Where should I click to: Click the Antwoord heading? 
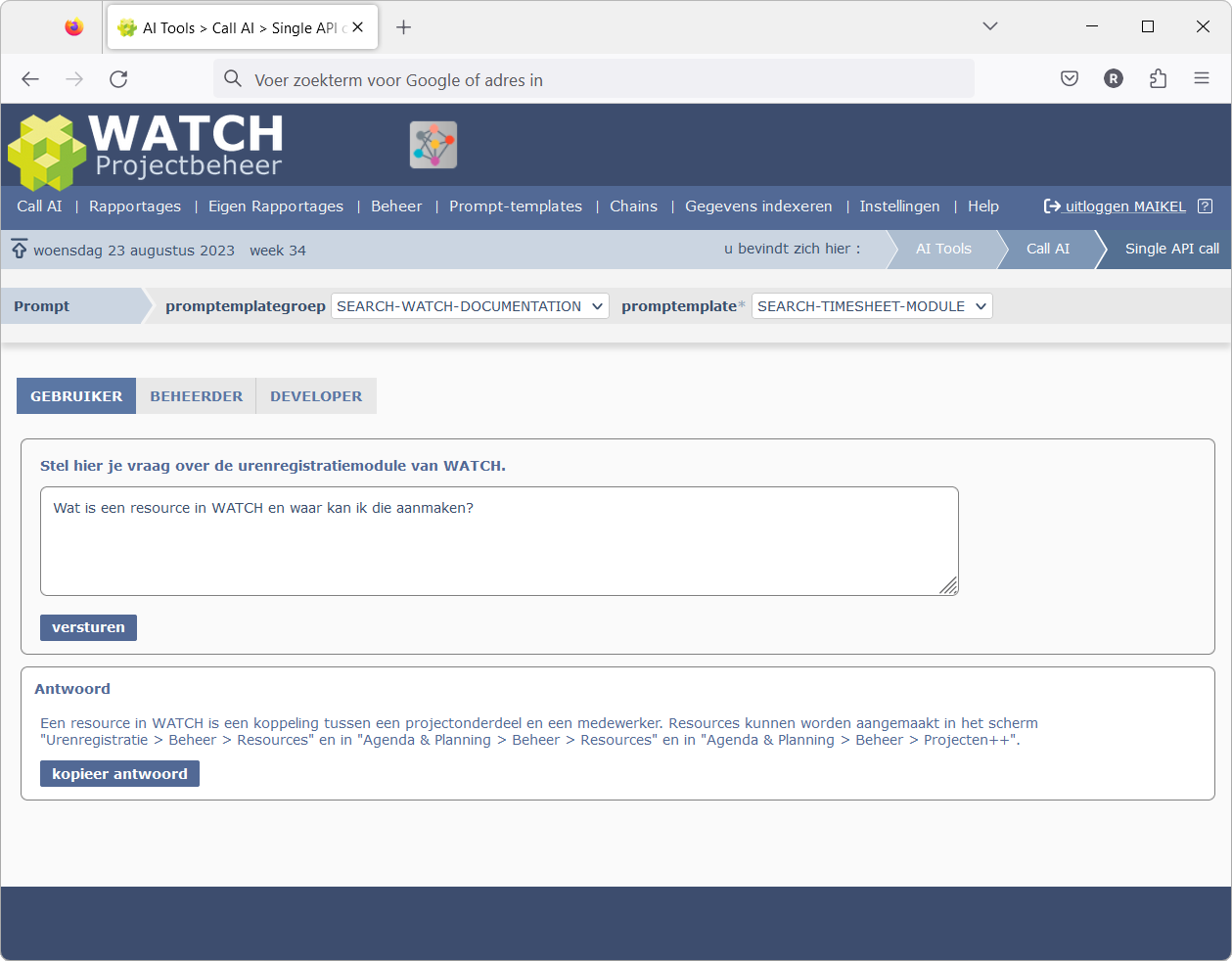[x=72, y=689]
